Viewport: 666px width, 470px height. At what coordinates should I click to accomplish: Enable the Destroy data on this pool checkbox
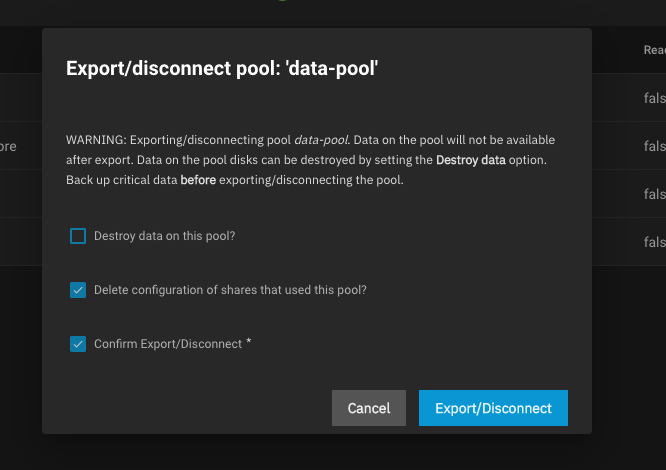click(x=78, y=237)
